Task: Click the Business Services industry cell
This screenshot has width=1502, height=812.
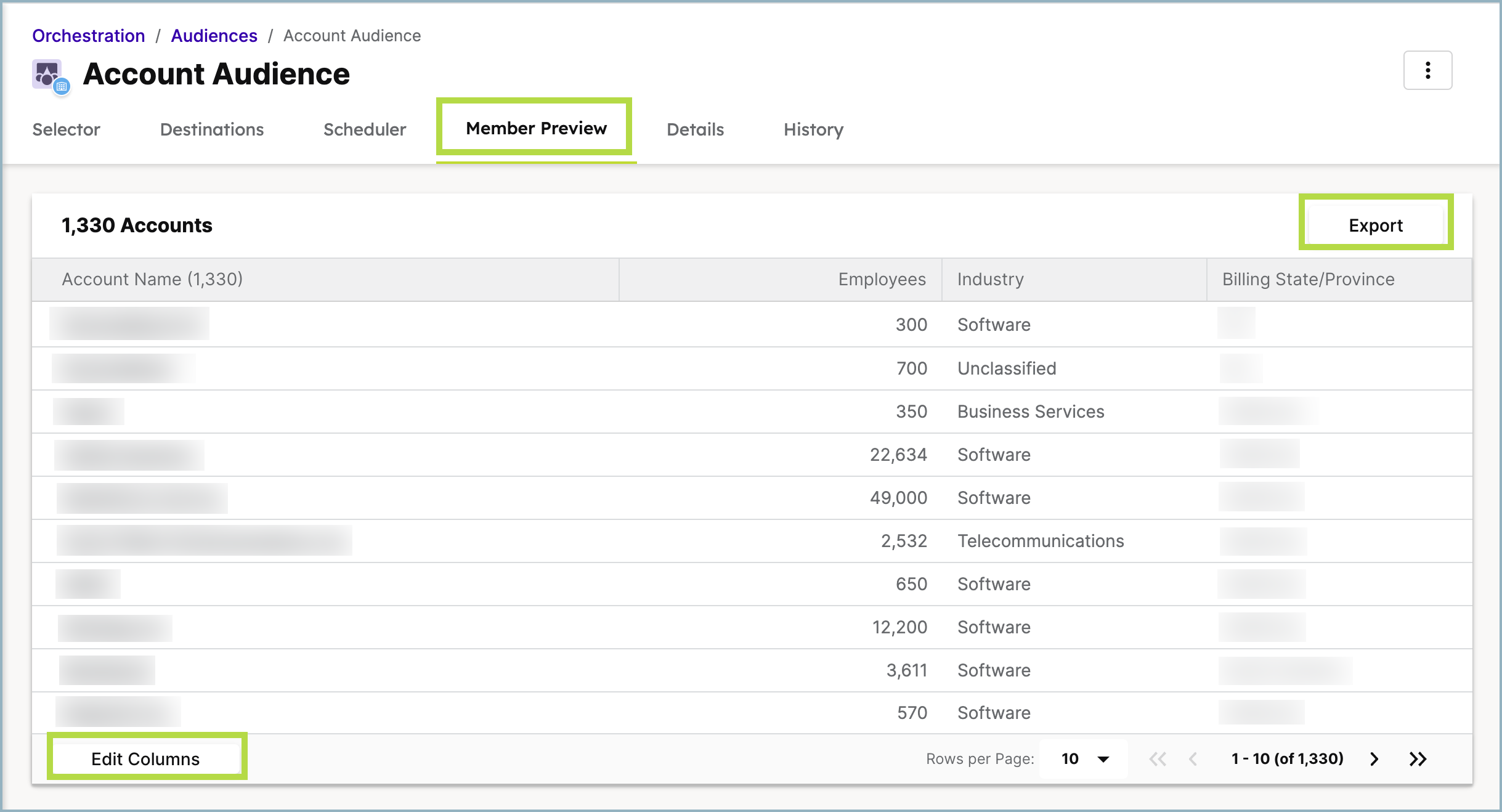Action: [x=1031, y=412]
